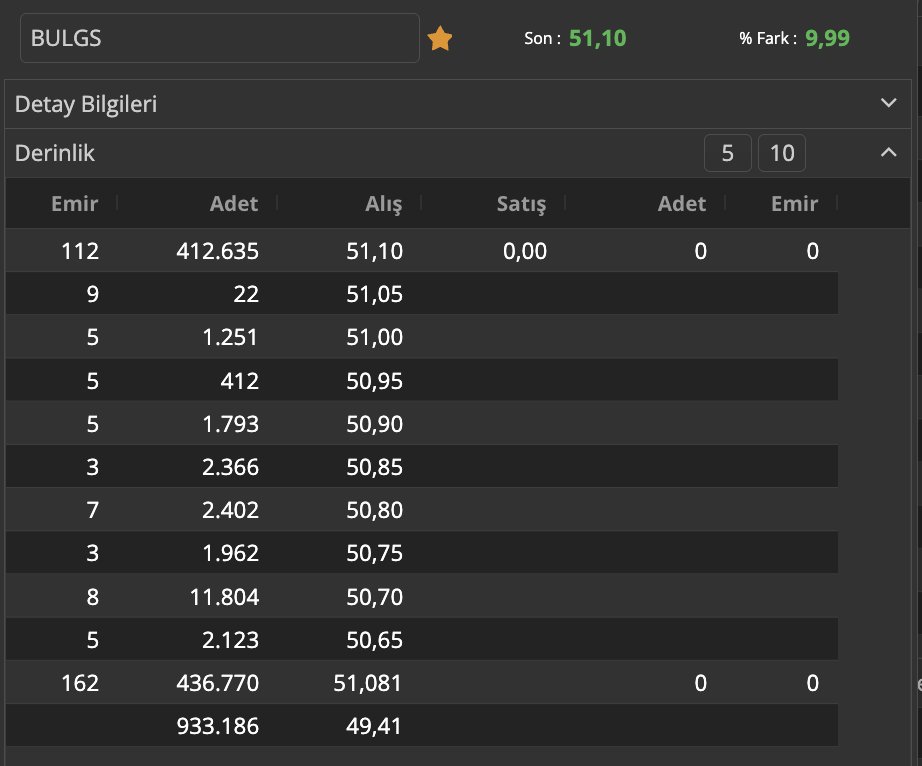The height and width of the screenshot is (766, 922).
Task: Click quantity 2.402
Action: point(230,510)
